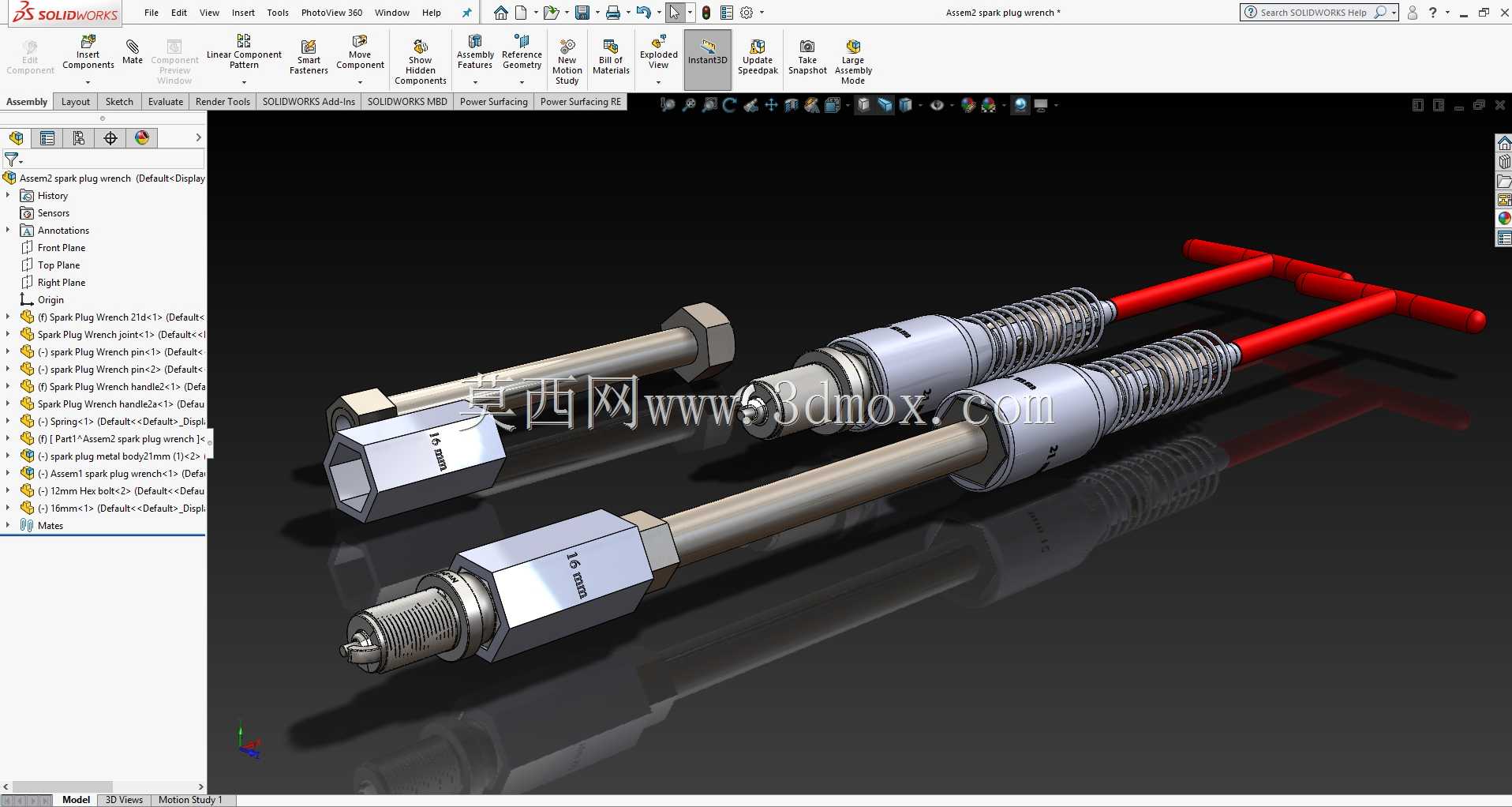The image size is (1512, 807).
Task: Expand the History tree node
Action: point(8,195)
